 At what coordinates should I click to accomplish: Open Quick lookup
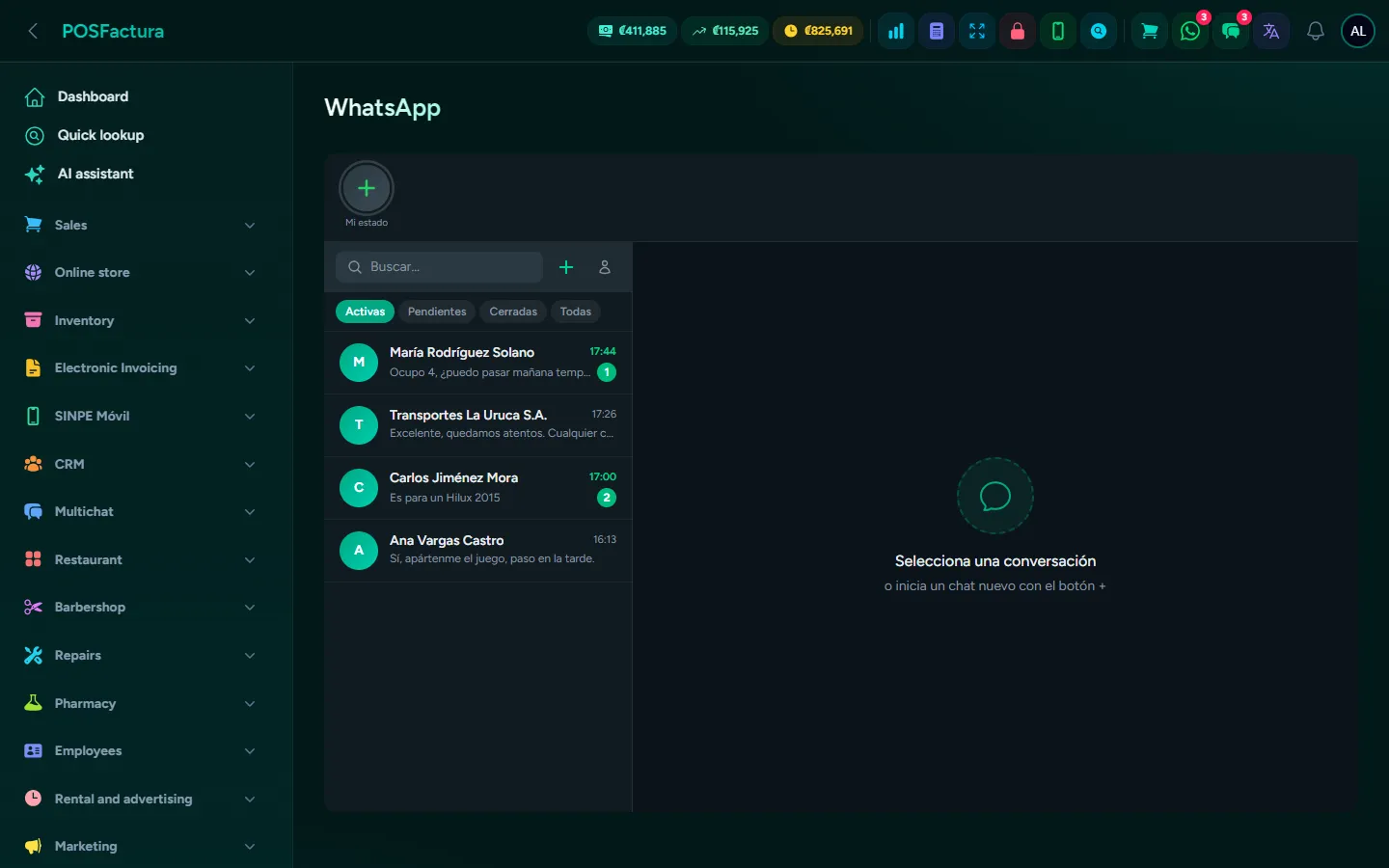pos(141,135)
